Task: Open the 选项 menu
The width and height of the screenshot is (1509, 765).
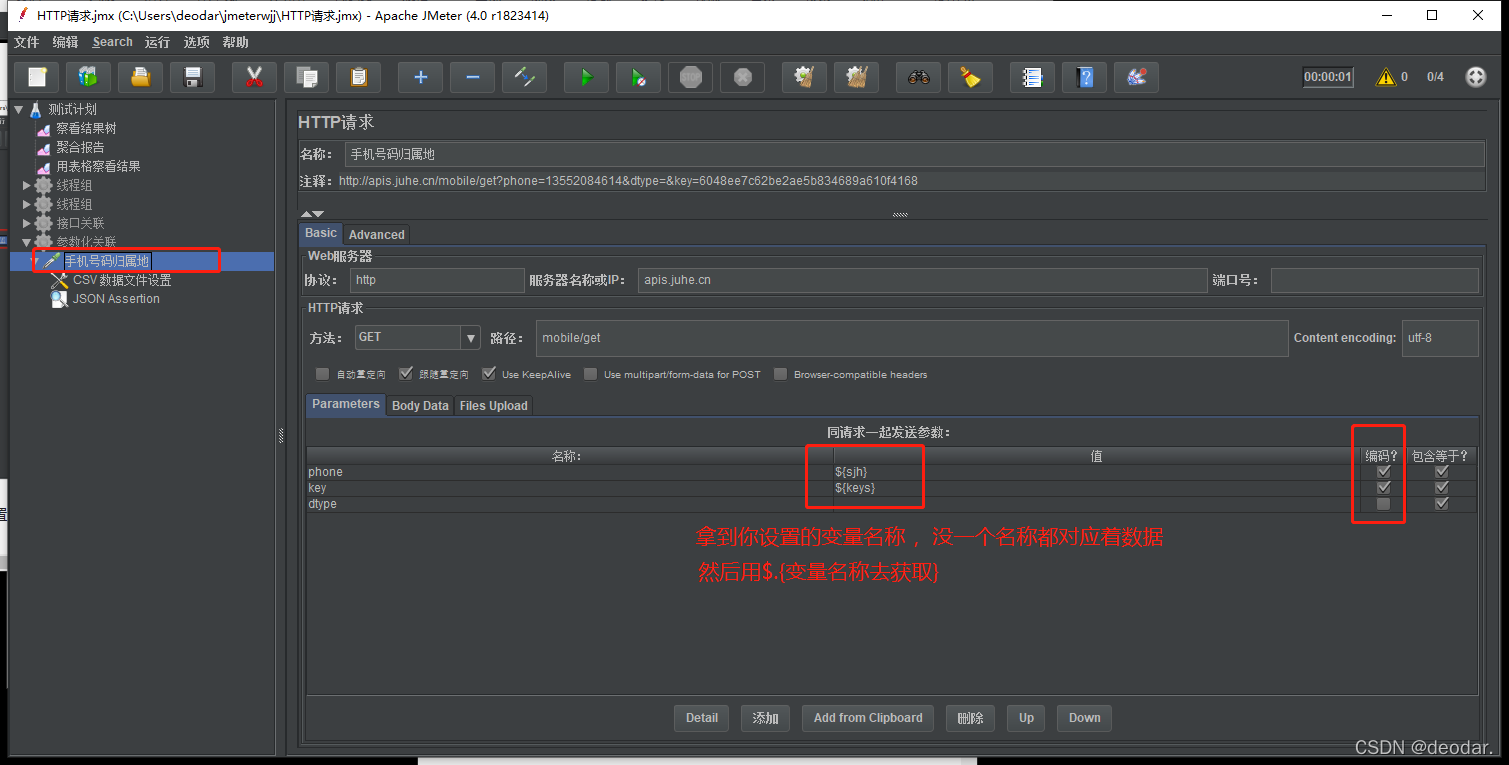Action: (197, 42)
